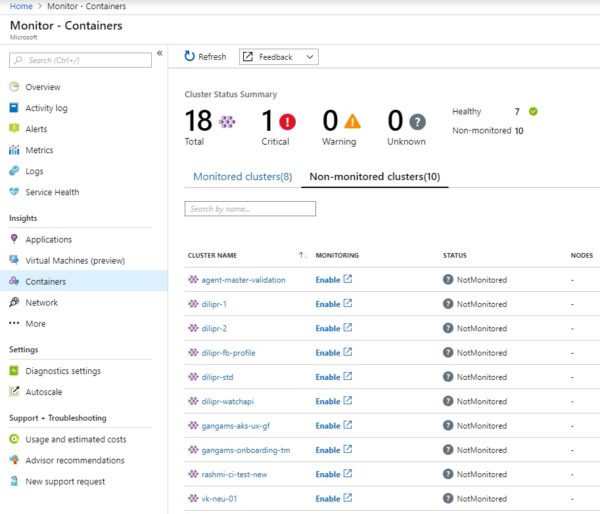The width and height of the screenshot is (600, 514).
Task: Click the Virtual Machines (preview) icon
Action: [x=14, y=260]
